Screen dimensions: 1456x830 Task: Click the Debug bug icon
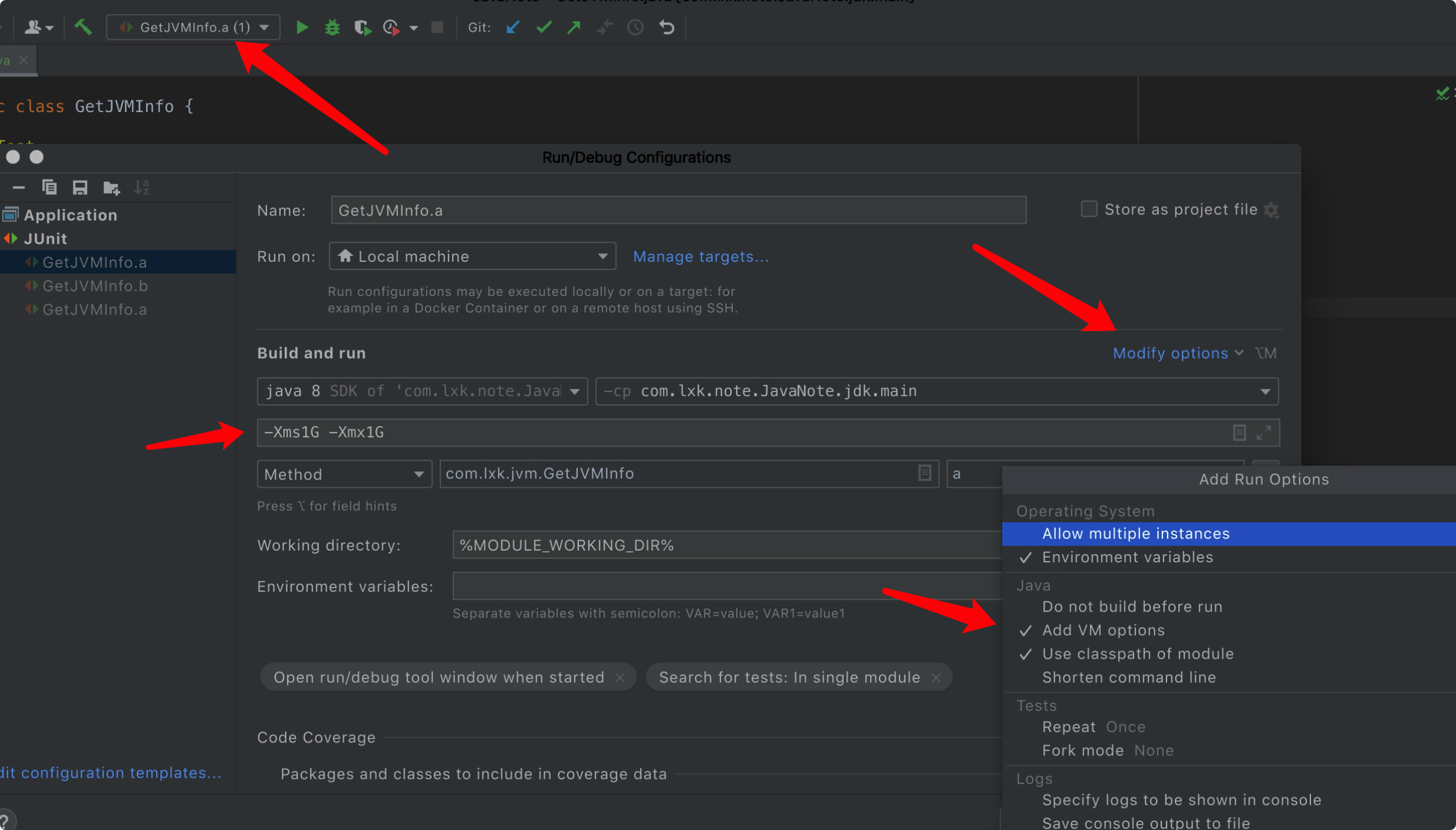pos(332,27)
